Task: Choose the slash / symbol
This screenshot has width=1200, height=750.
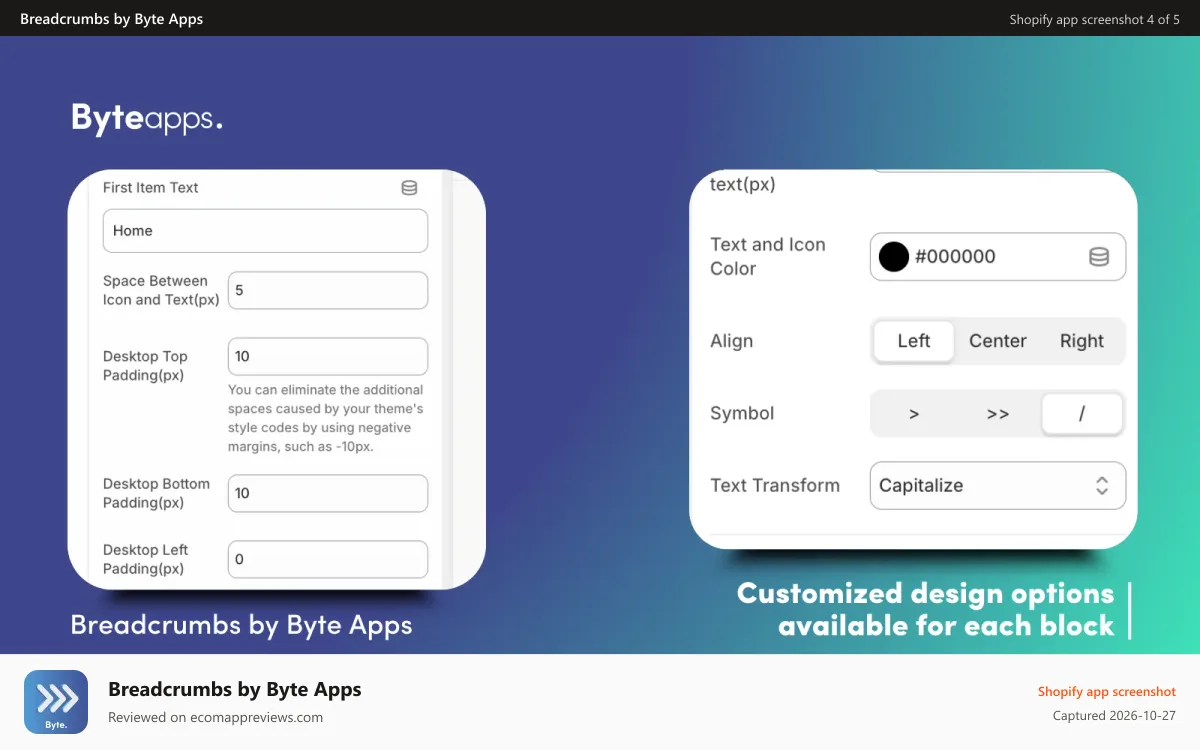Action: click(x=1082, y=413)
